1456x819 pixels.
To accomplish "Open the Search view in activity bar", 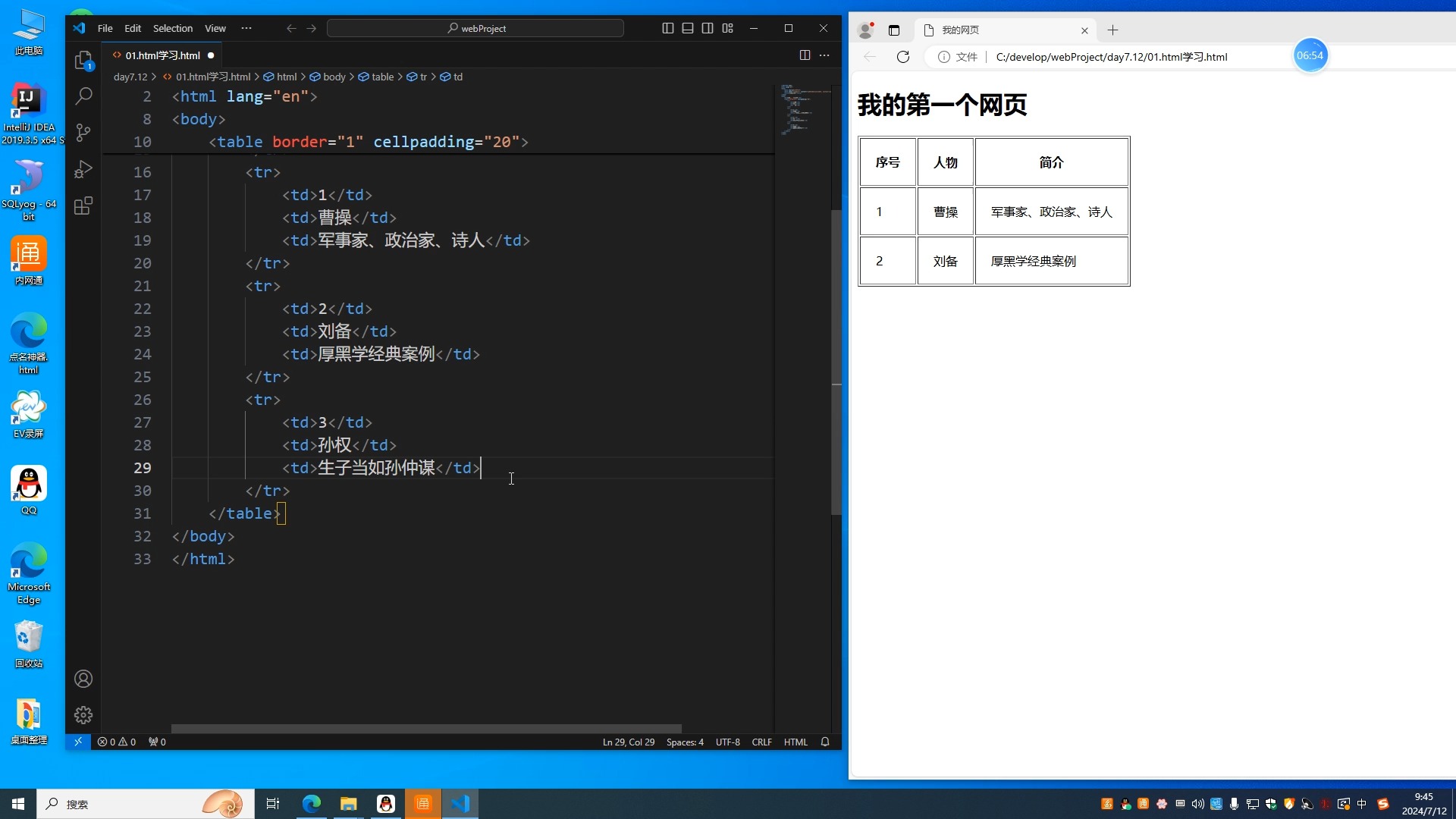I will [83, 96].
